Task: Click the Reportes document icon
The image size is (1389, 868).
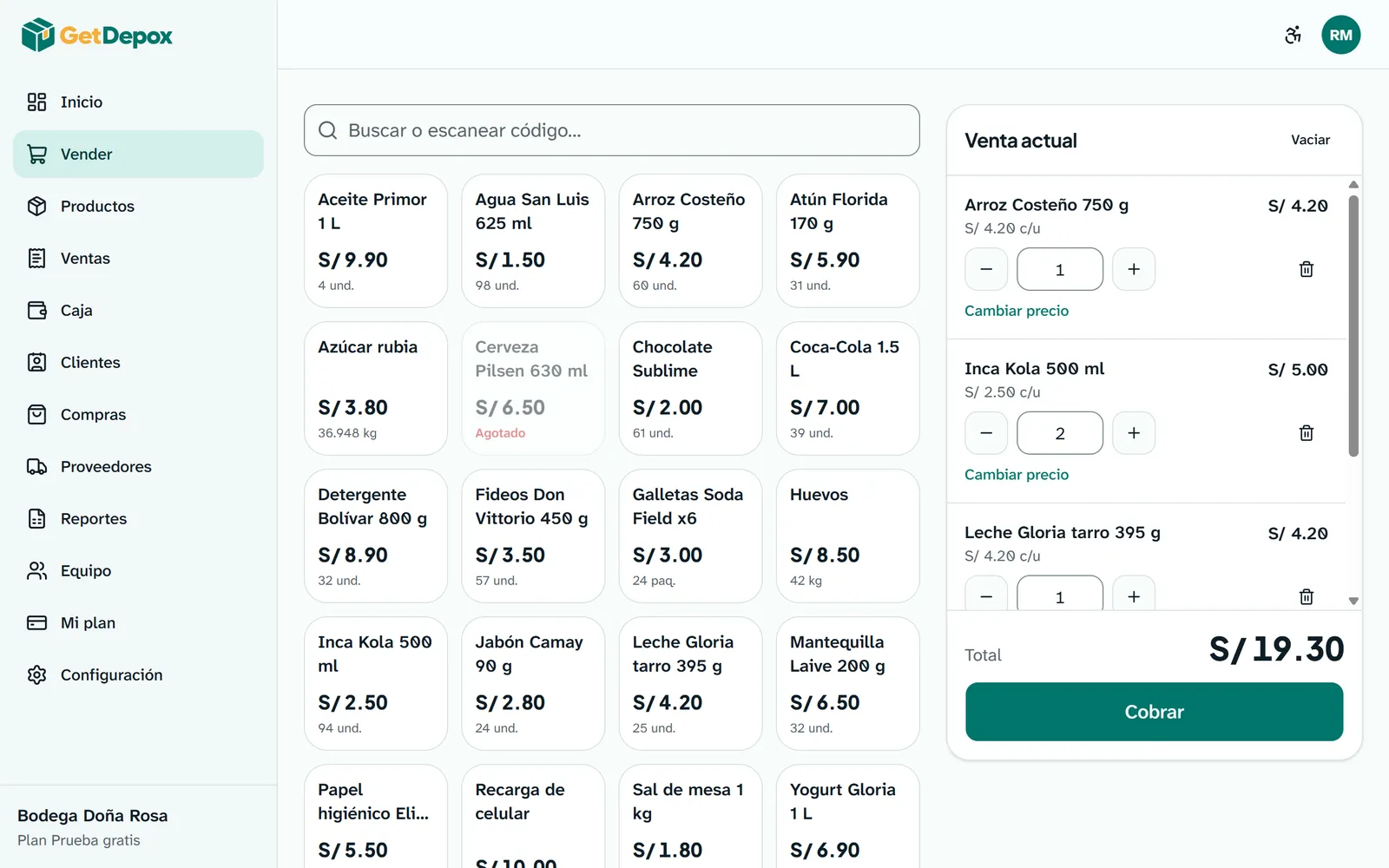Action: point(36,519)
